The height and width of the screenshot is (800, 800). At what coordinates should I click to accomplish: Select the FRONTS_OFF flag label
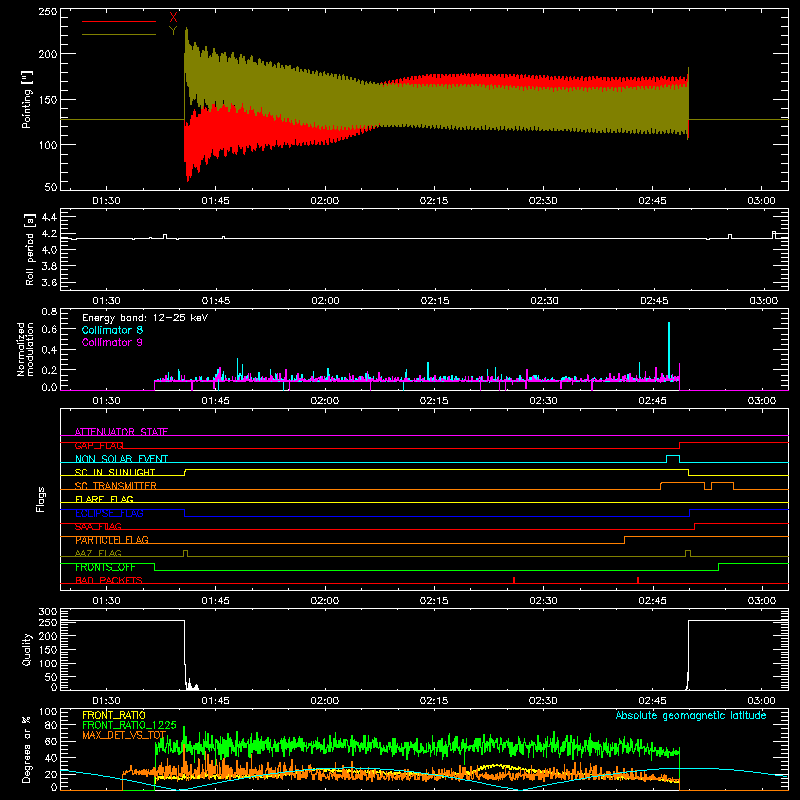point(105,567)
